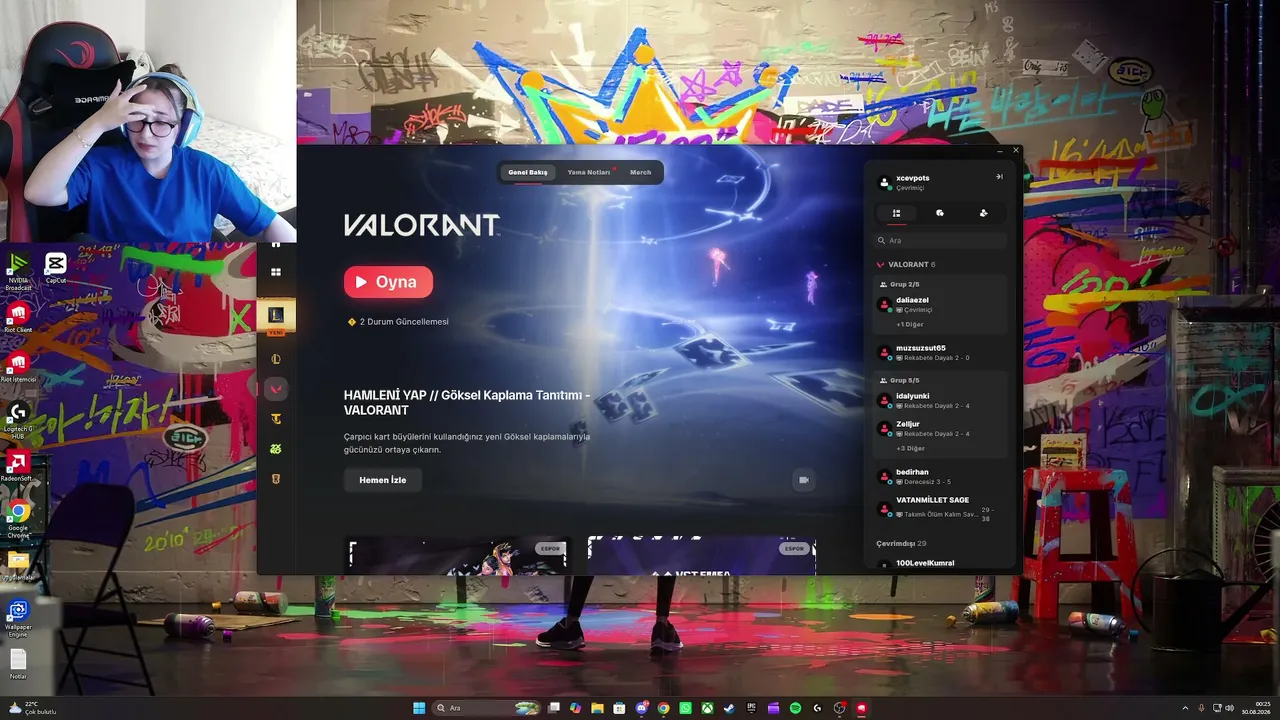
Task: Open the Wallpaper Engine desktop shortcut
Action: 18,619
